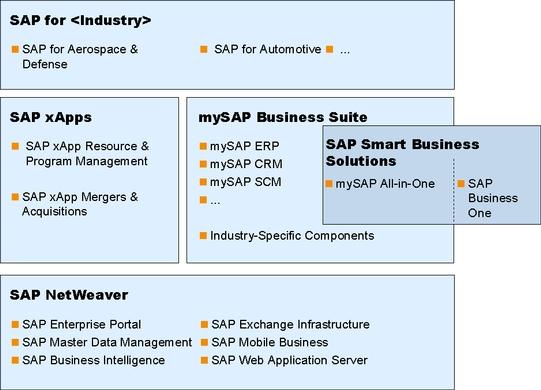The image size is (541, 390).
Task: Select SAP Master Data Management
Action: (107, 342)
